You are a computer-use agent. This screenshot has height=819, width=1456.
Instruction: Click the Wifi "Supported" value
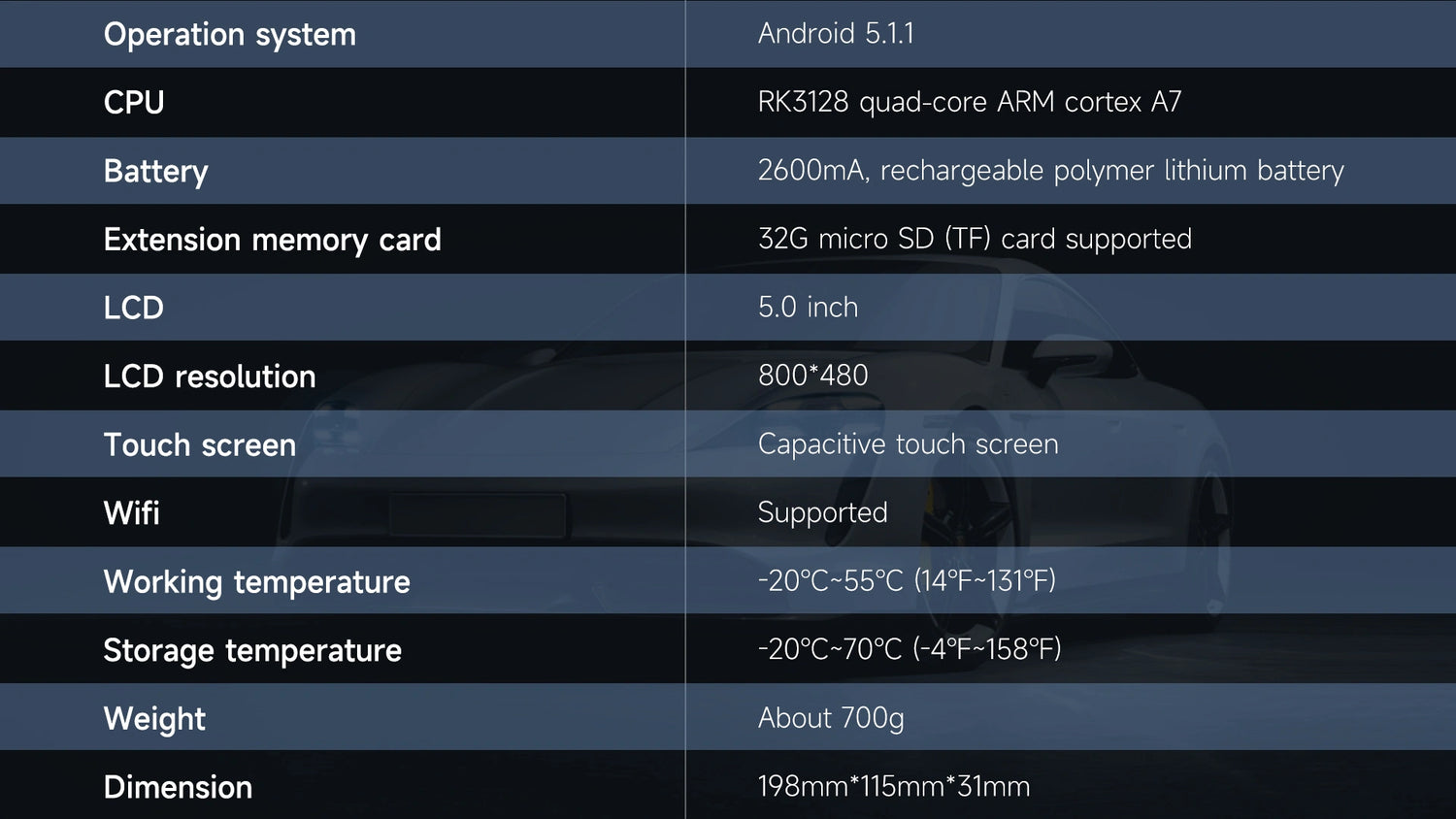[822, 512]
